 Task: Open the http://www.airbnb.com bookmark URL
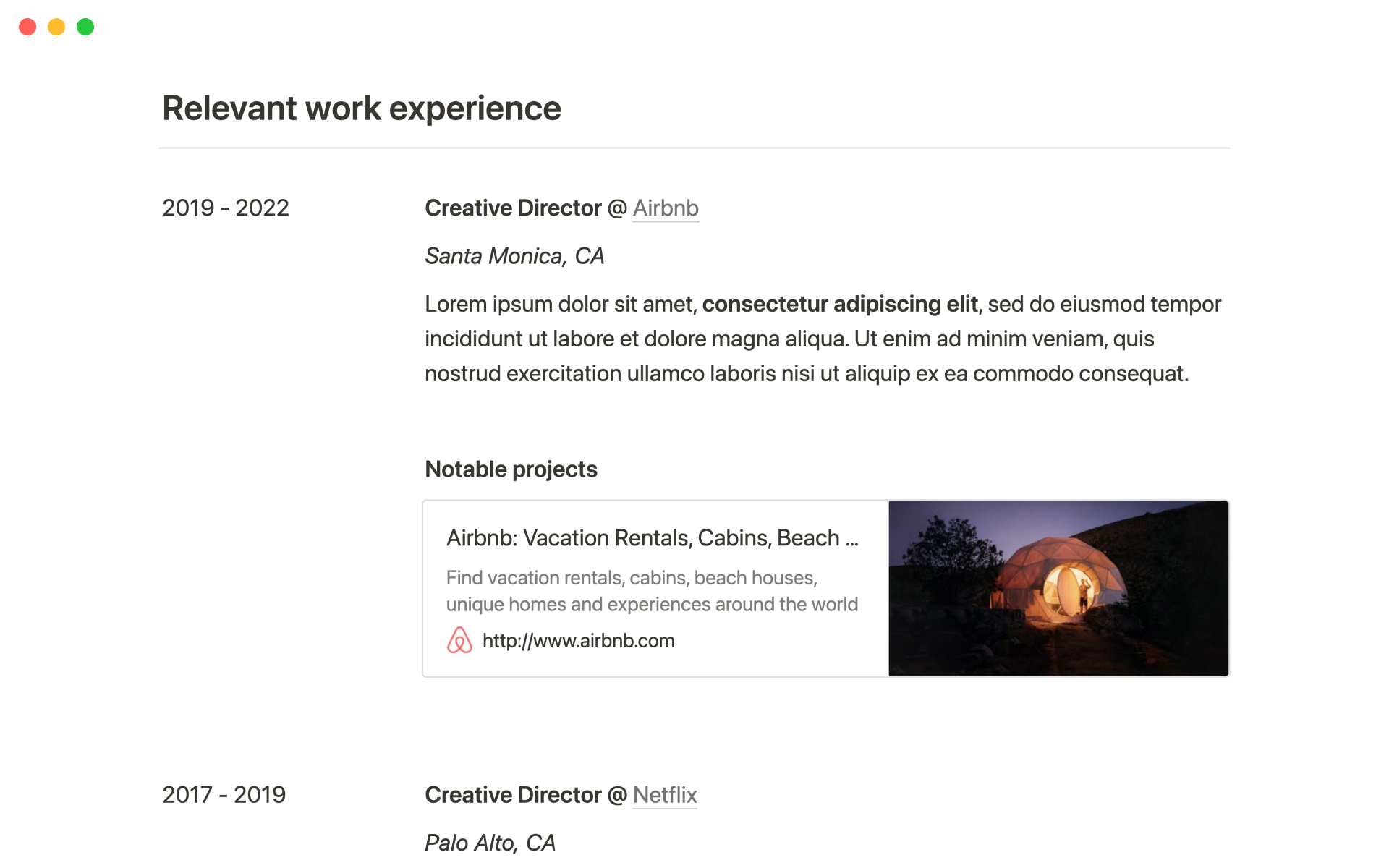[578, 641]
